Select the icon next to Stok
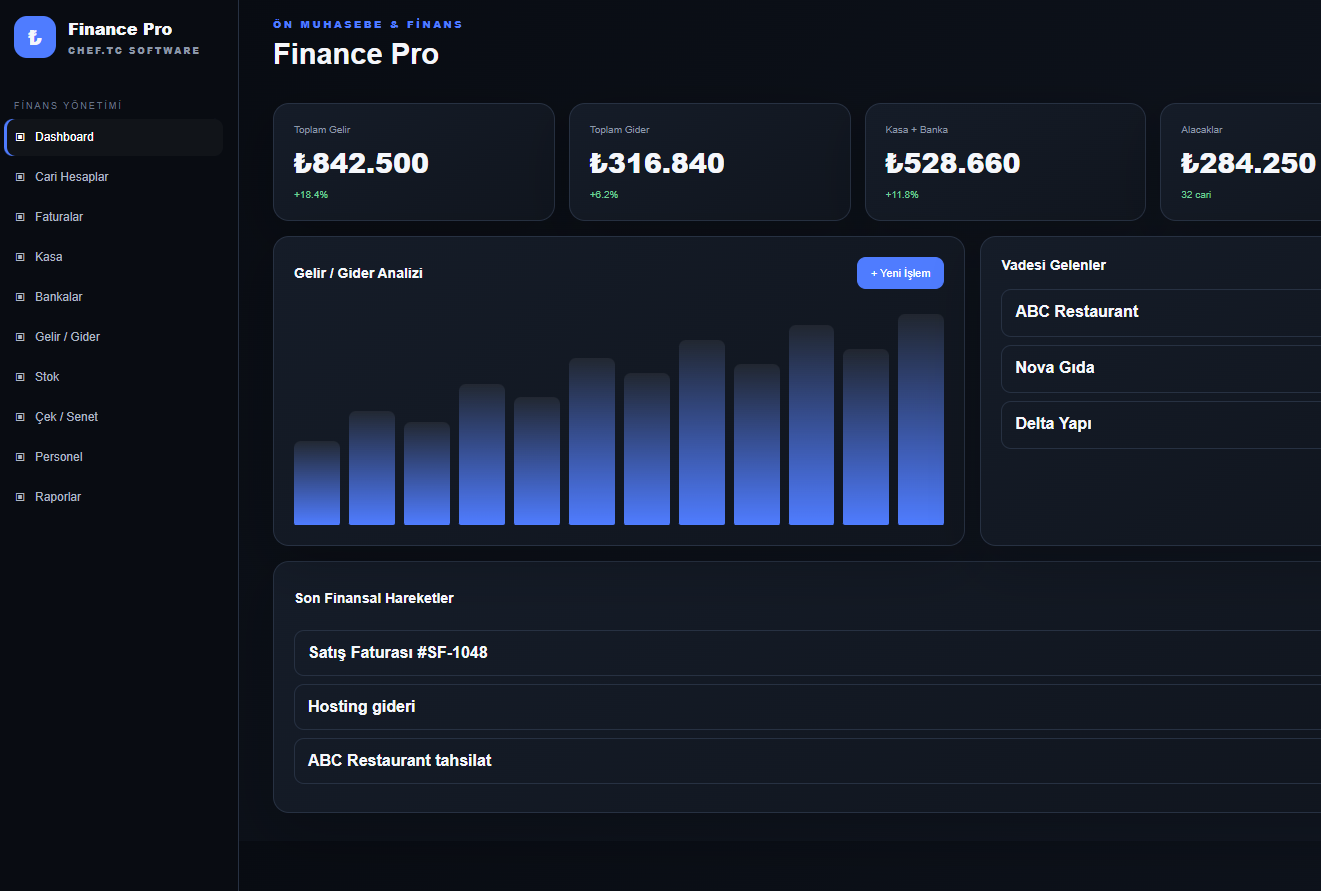This screenshot has width=1321, height=891. tap(20, 377)
